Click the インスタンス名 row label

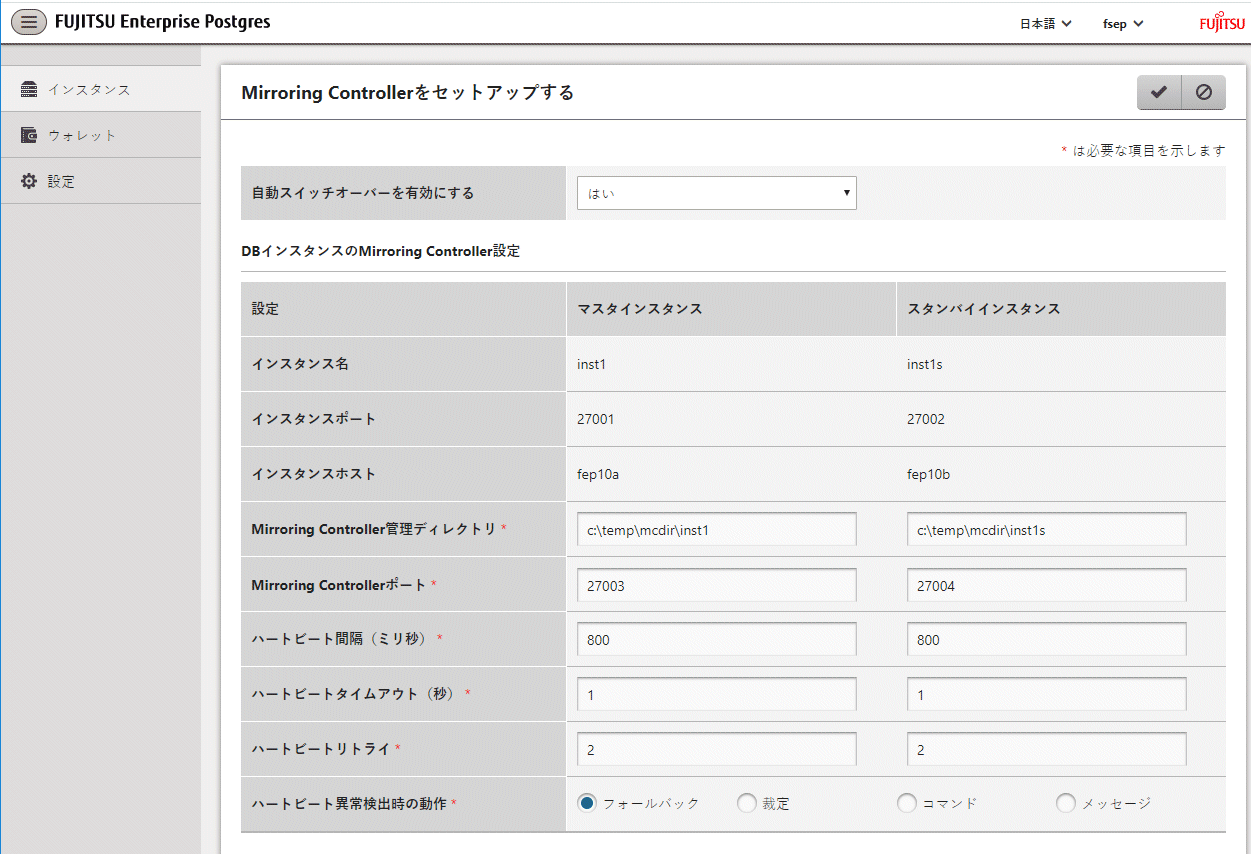pyautogui.click(x=300, y=364)
